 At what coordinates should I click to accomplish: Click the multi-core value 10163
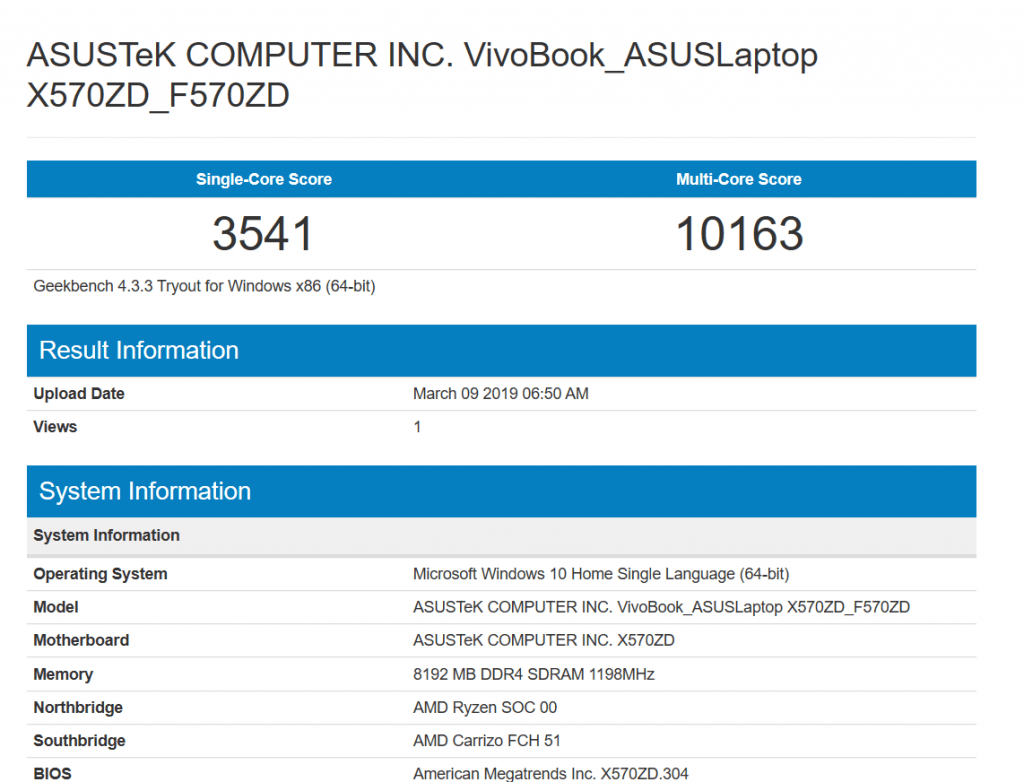tap(739, 234)
